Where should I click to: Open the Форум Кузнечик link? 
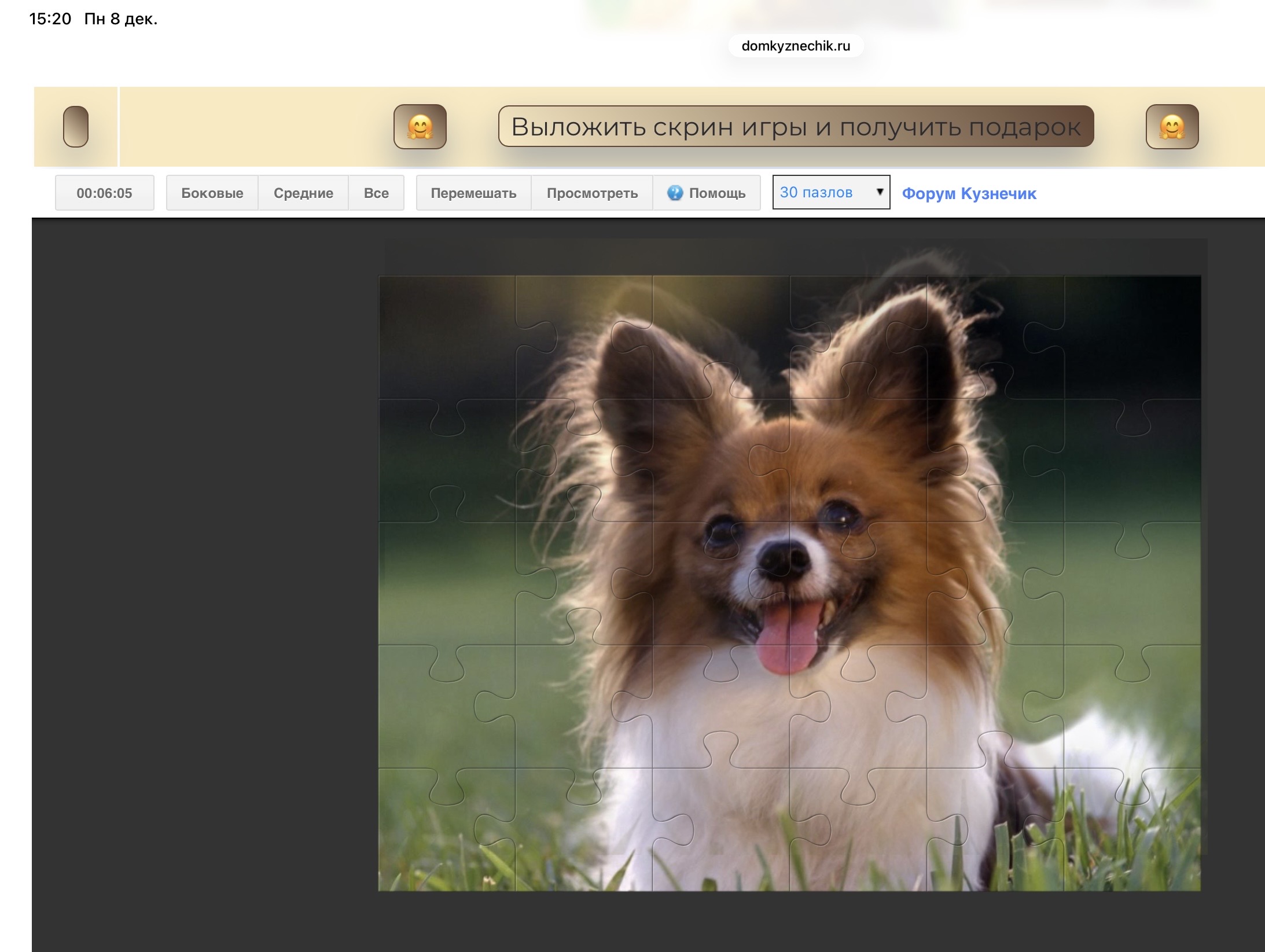[x=969, y=193]
